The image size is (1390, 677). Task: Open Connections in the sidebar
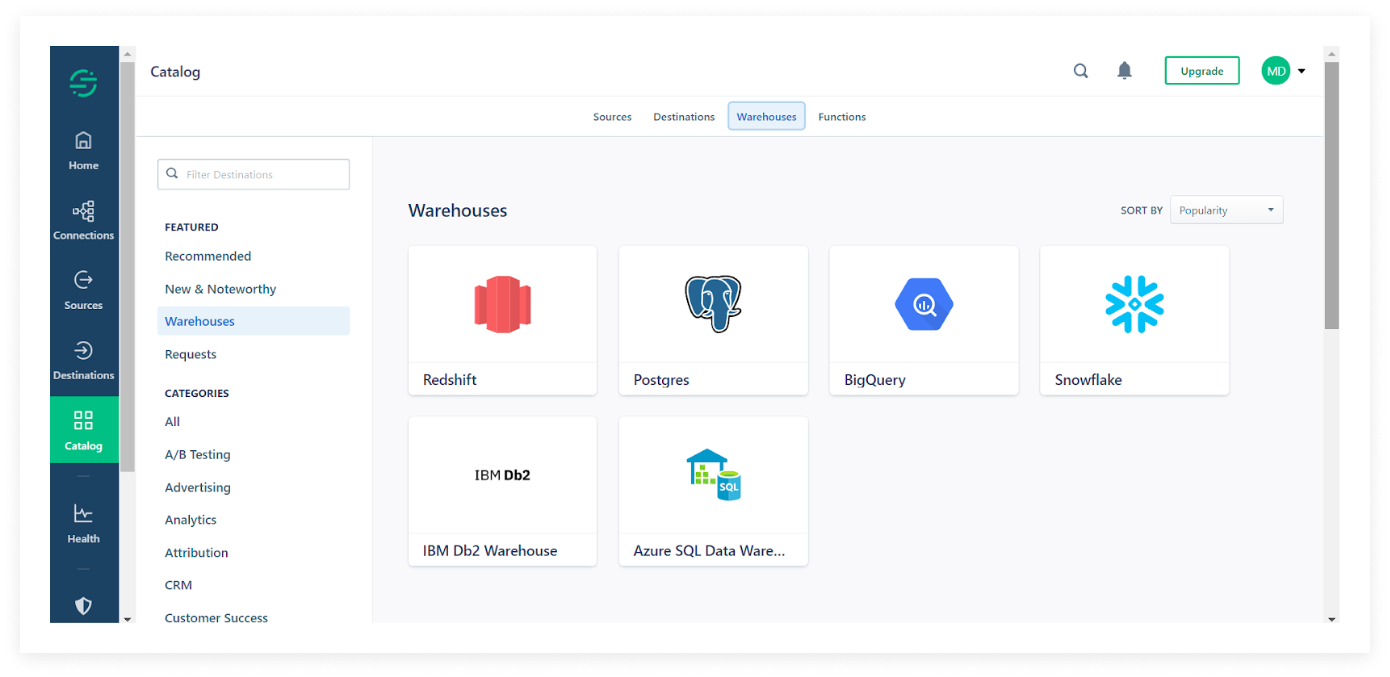[84, 221]
